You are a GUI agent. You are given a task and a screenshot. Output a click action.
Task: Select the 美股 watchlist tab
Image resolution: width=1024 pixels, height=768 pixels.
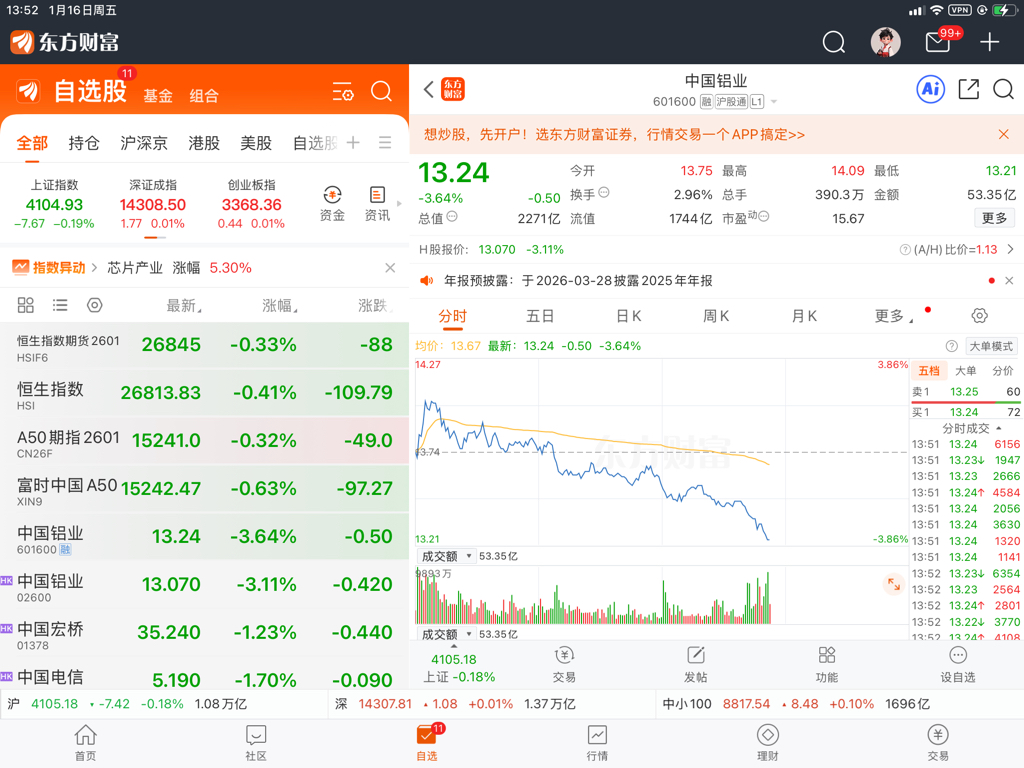click(x=256, y=143)
